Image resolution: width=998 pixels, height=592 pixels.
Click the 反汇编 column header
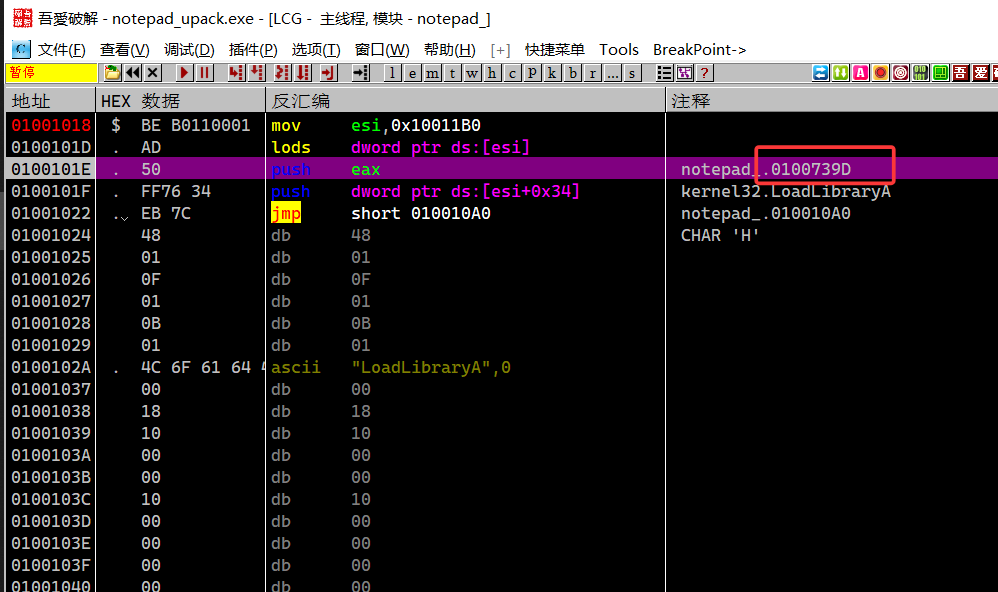301,101
